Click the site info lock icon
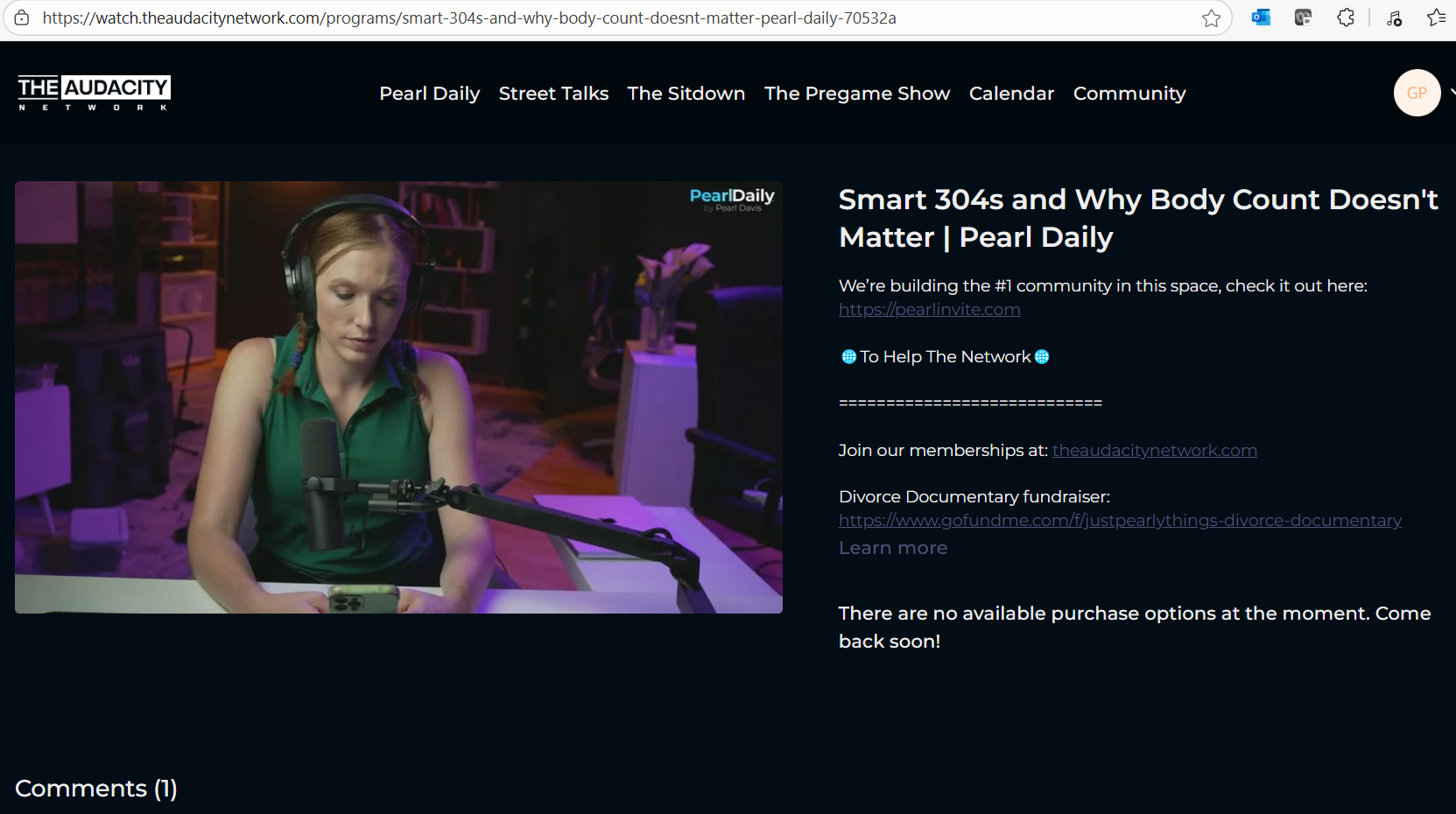The width and height of the screenshot is (1456, 814). [x=22, y=18]
